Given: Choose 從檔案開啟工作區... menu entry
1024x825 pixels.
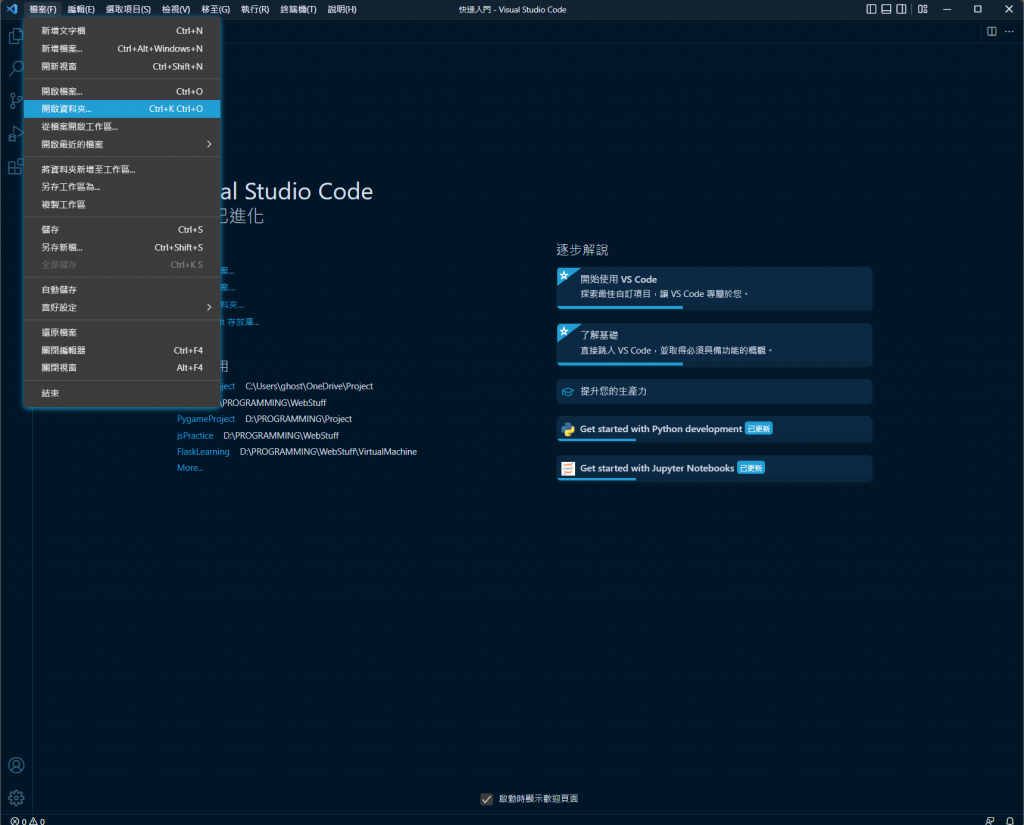Looking at the screenshot, I should tap(122, 127).
